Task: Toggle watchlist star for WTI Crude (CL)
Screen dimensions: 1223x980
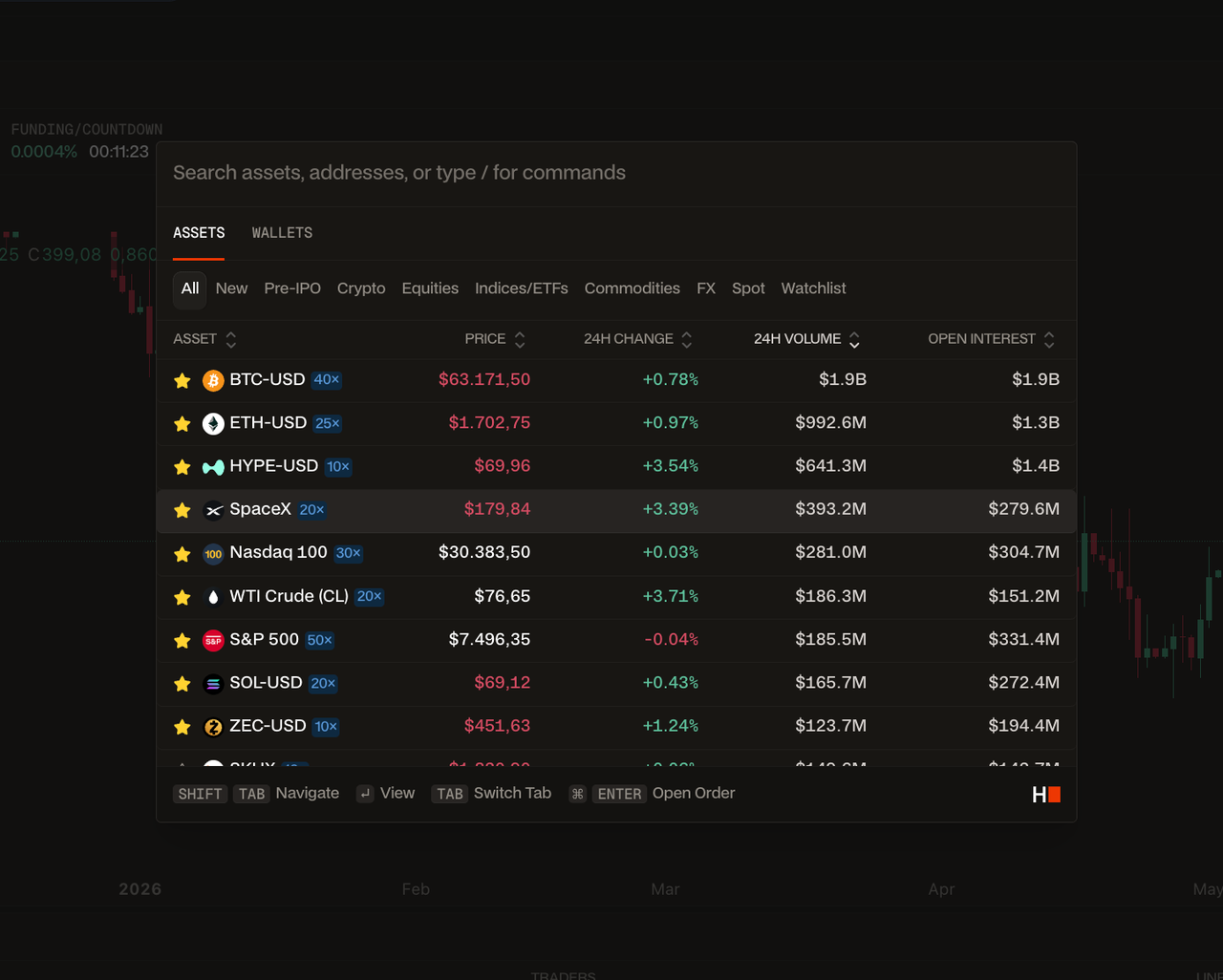Action: pyautogui.click(x=182, y=598)
